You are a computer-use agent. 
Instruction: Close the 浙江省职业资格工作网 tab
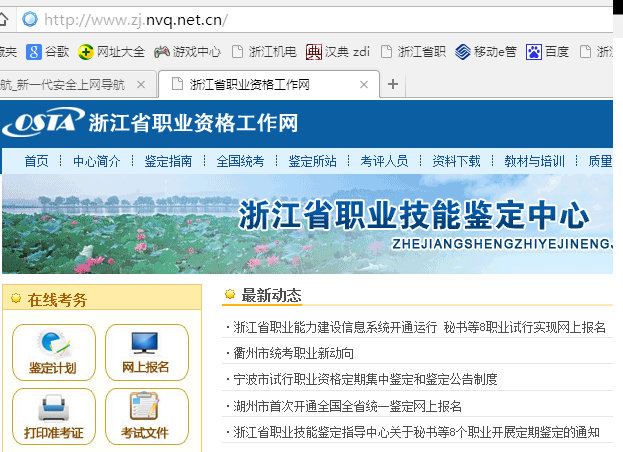pyautogui.click(x=364, y=85)
